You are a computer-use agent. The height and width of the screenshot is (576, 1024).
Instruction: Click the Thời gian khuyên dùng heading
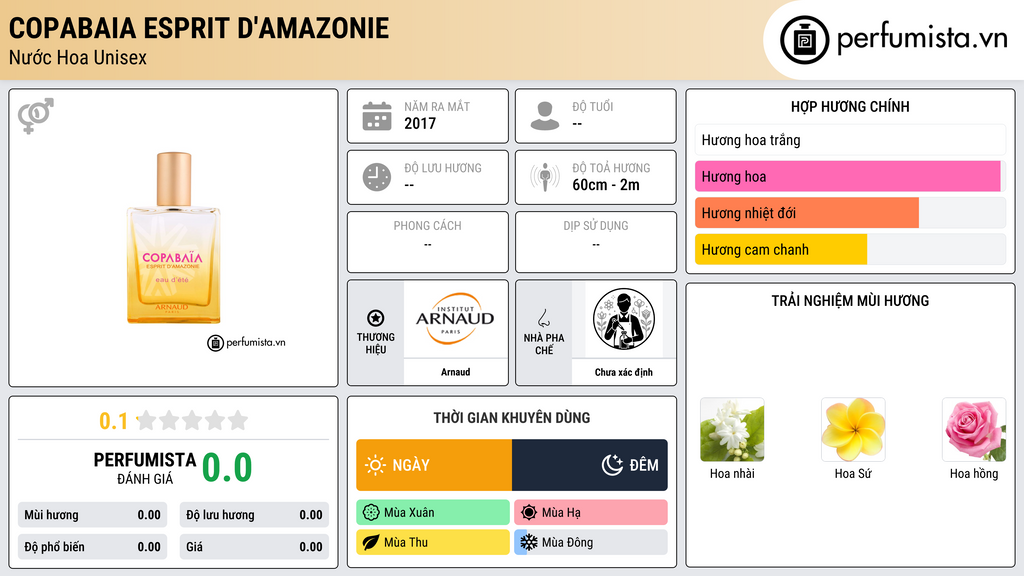(x=512, y=418)
